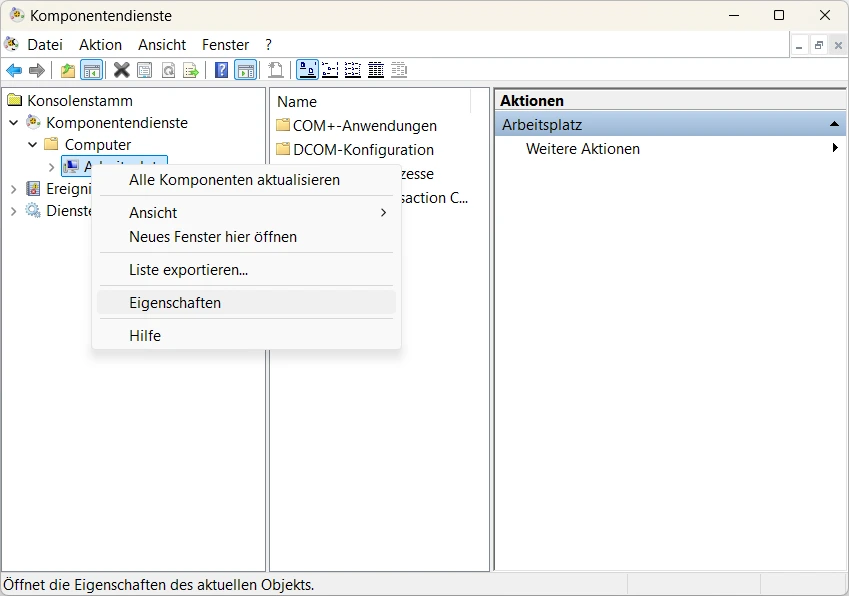
Task: Switch to Details view icon in toolbar
Action: click(x=376, y=70)
